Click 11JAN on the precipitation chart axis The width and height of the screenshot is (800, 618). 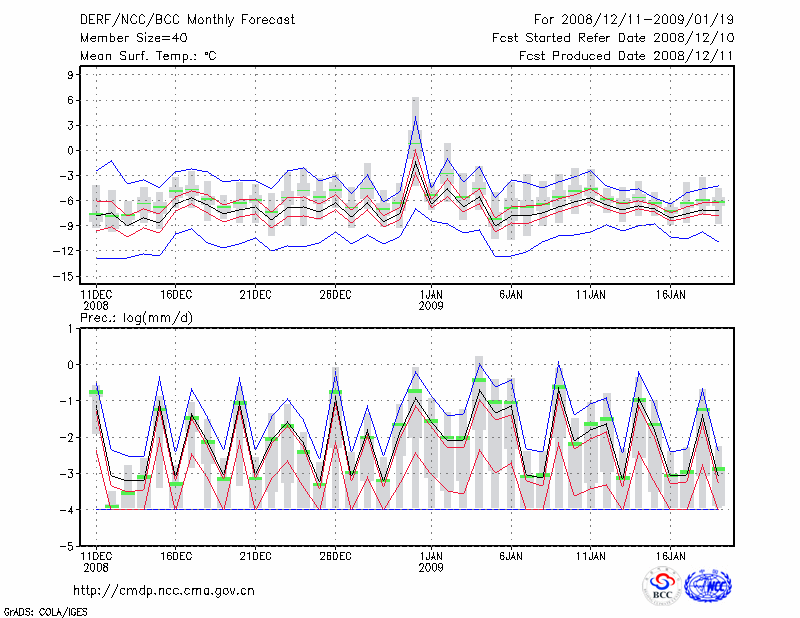(x=591, y=555)
